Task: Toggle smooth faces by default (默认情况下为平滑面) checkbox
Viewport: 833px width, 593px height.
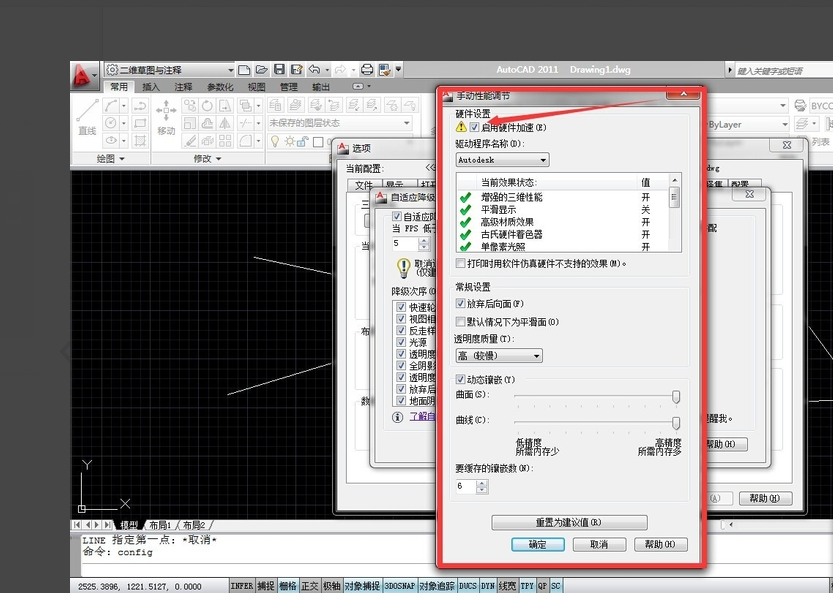Action: point(461,321)
